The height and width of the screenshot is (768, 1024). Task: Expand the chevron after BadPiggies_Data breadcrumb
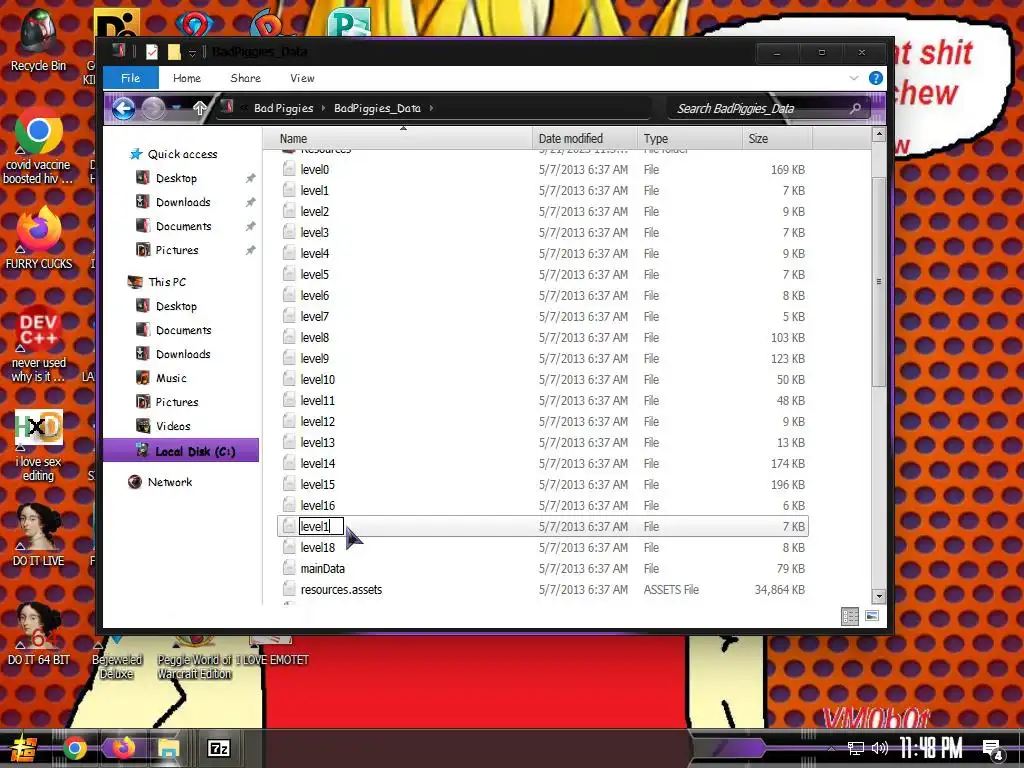(x=431, y=108)
